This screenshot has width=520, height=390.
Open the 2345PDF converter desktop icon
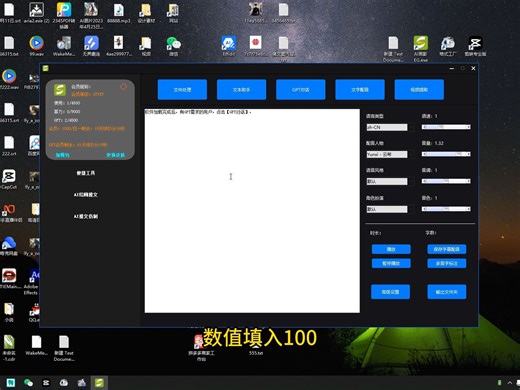64,15
